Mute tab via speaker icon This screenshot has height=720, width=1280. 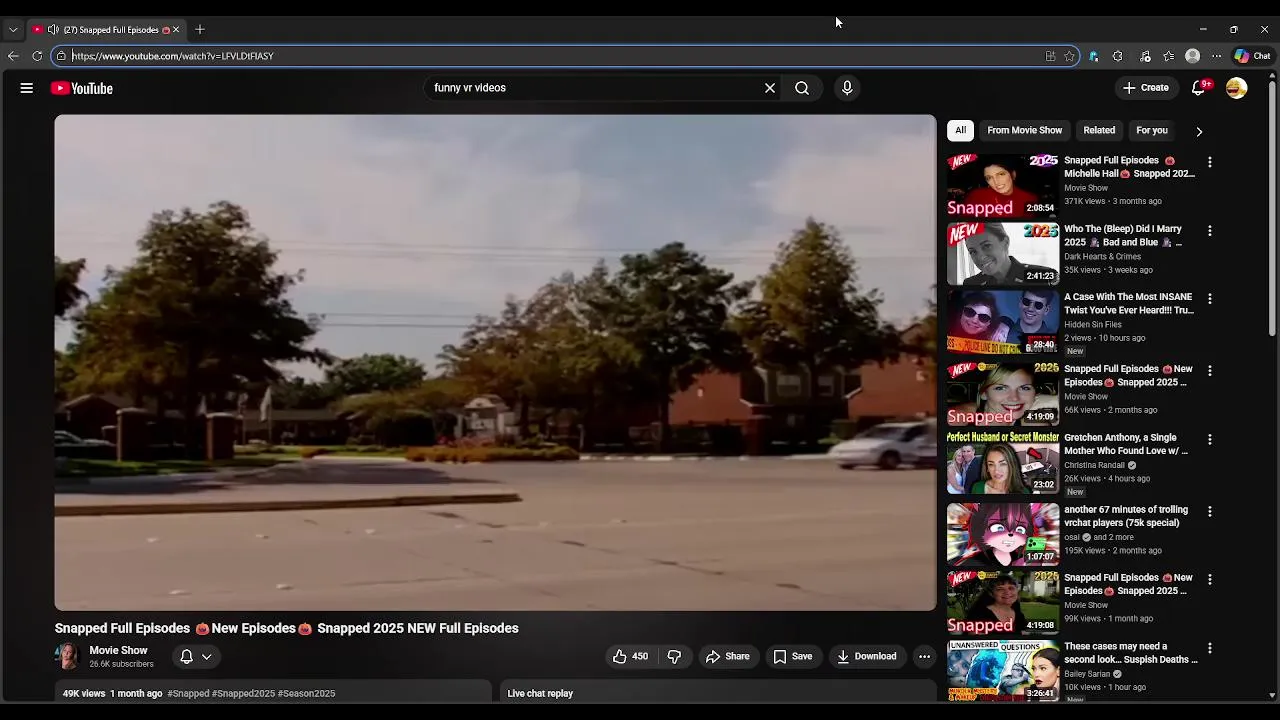coord(53,30)
